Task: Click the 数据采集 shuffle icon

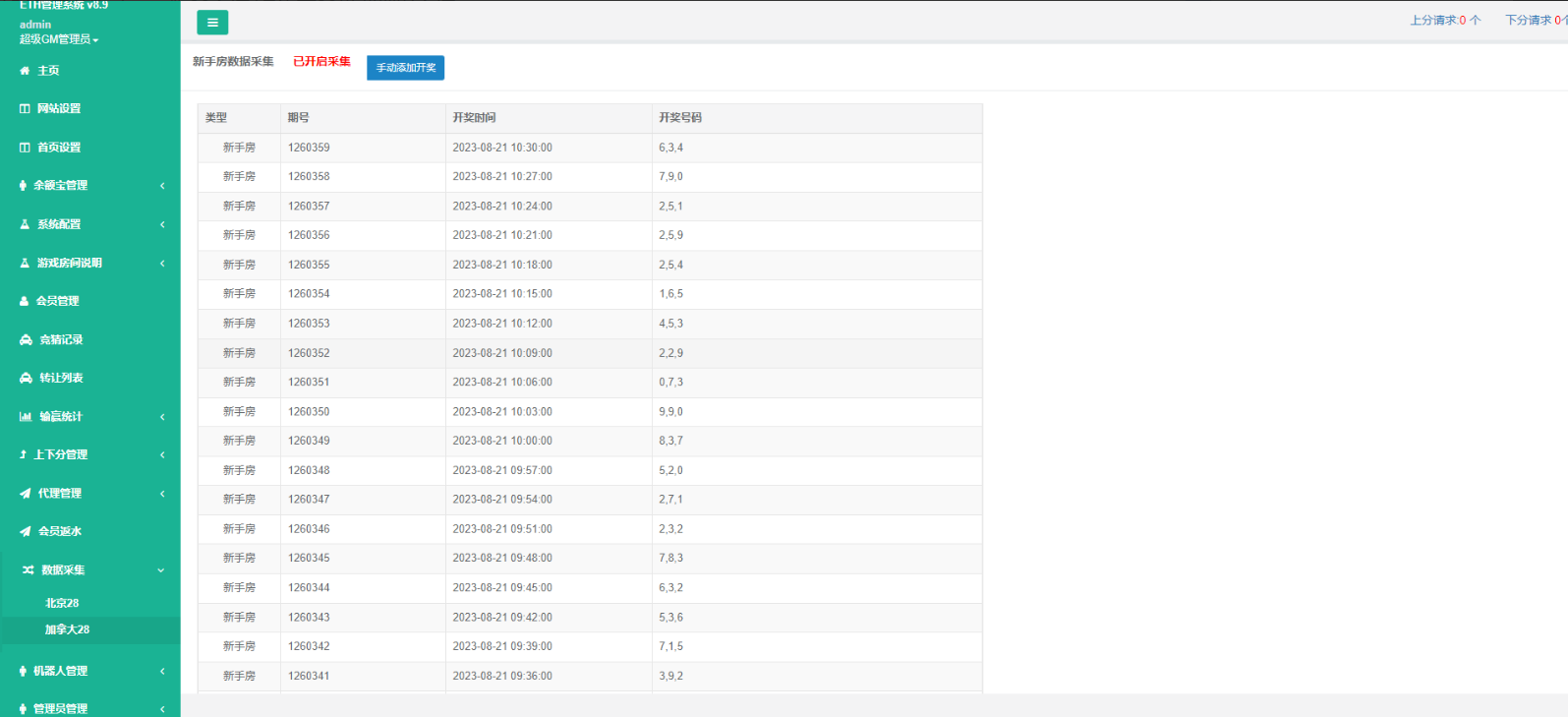Action: click(x=28, y=570)
